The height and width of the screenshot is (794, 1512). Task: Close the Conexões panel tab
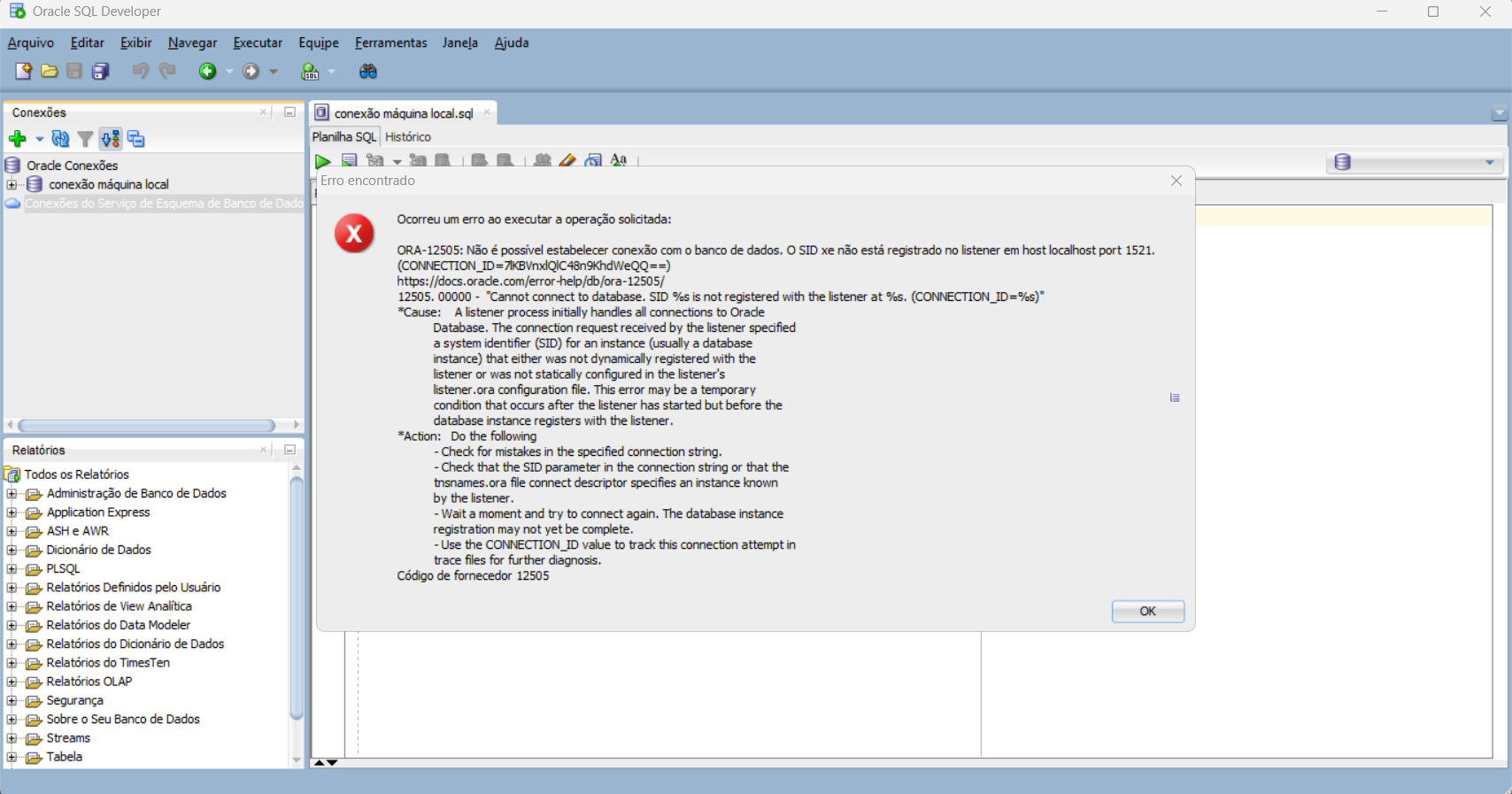click(263, 112)
